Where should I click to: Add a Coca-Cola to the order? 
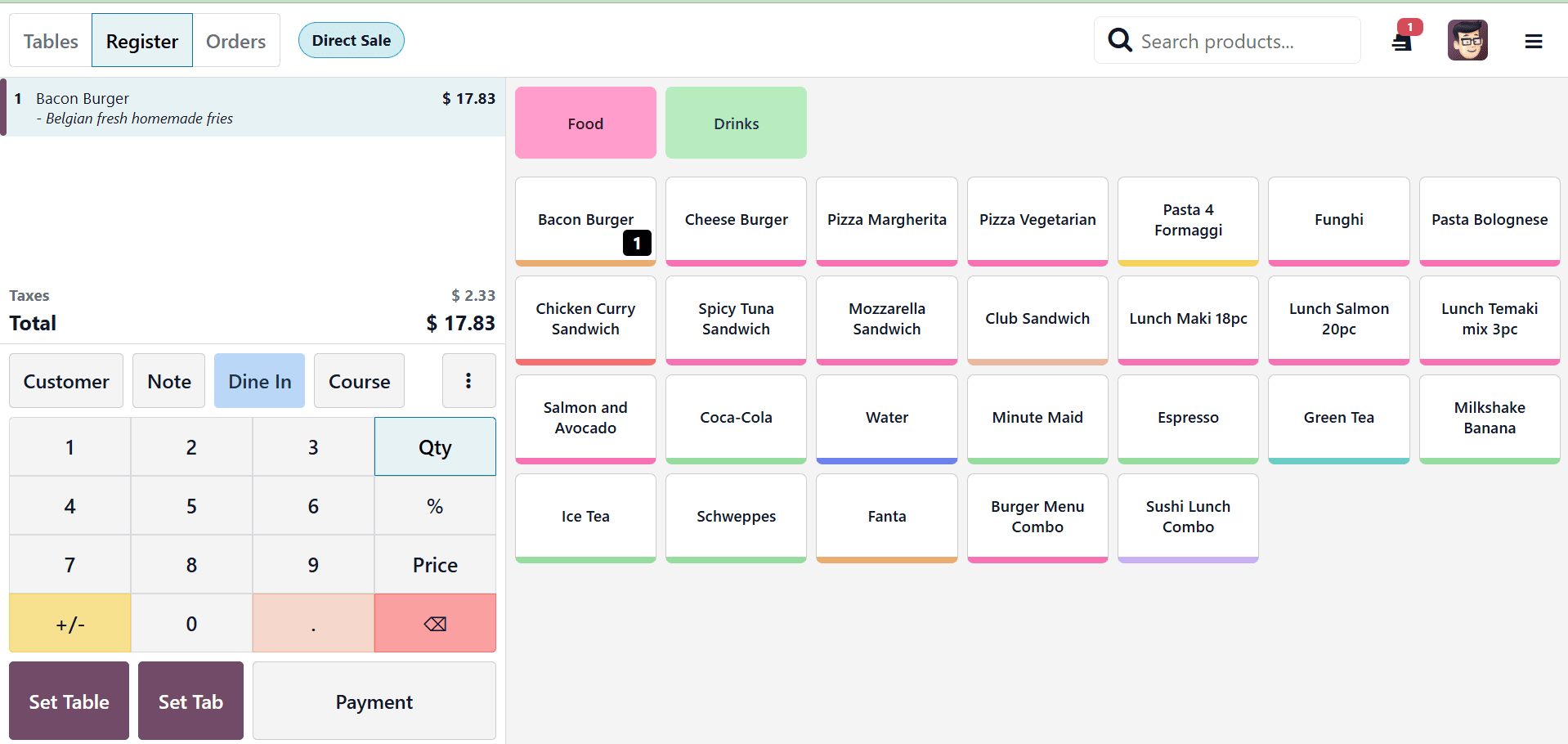[x=735, y=417]
